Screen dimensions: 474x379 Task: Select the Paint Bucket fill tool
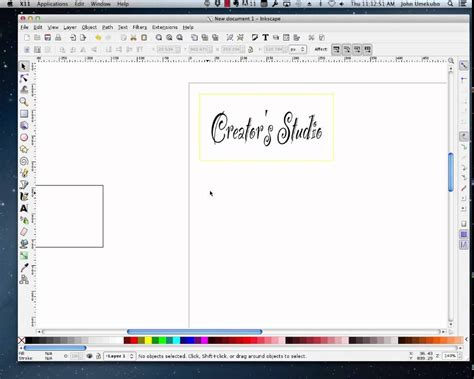[24, 244]
